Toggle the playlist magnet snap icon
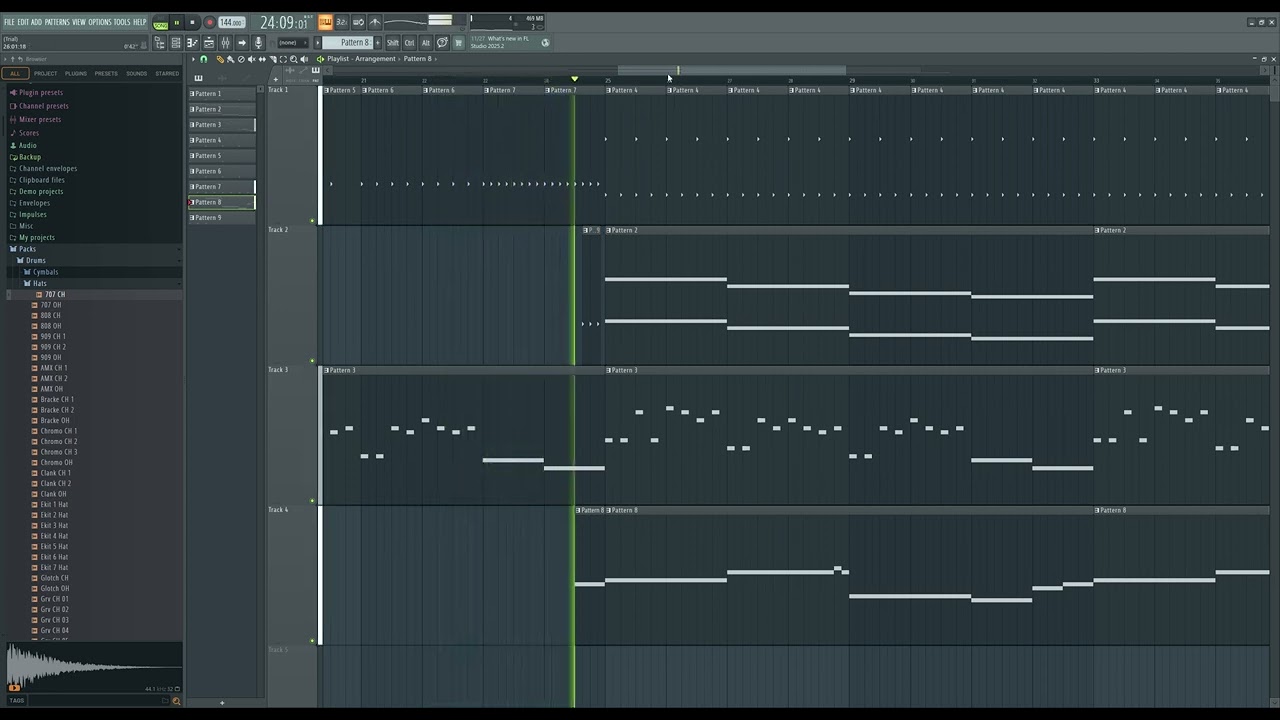Image resolution: width=1280 pixels, height=720 pixels. [203, 59]
